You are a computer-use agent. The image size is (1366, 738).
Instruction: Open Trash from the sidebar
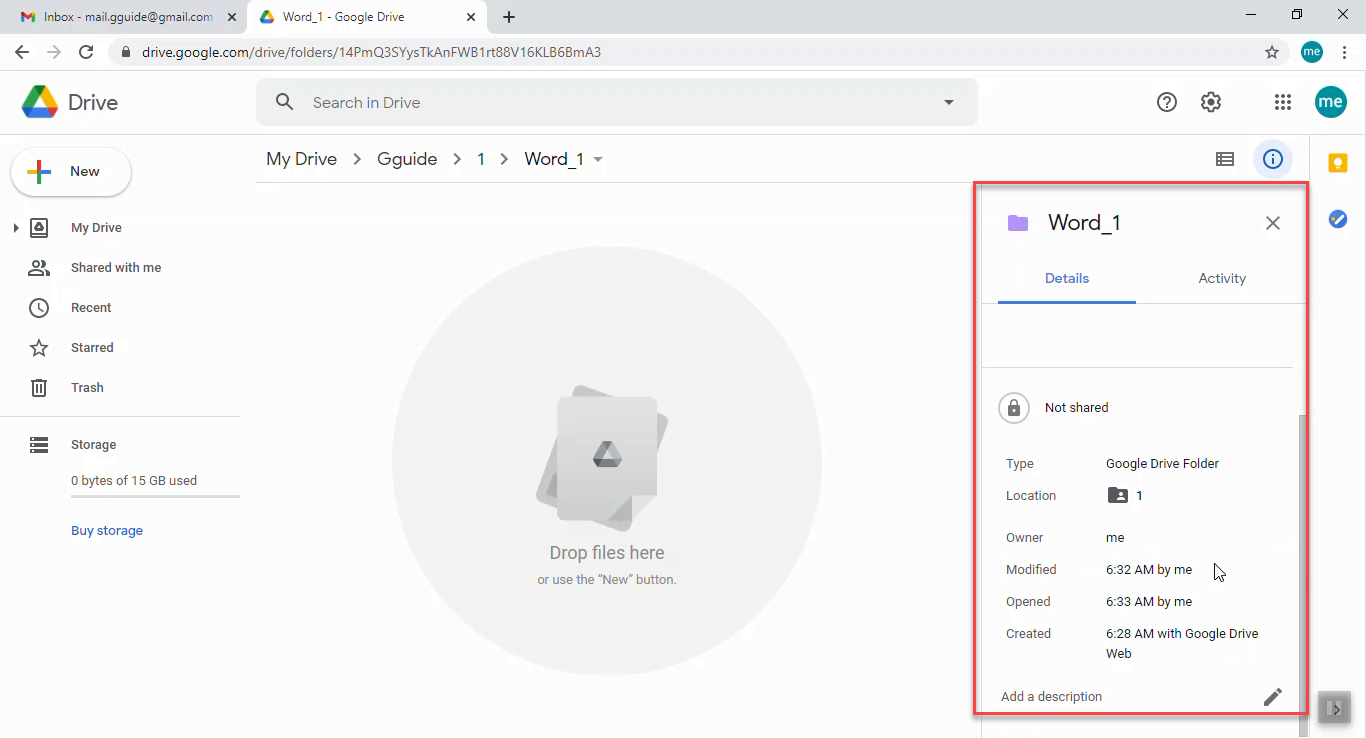pos(87,387)
